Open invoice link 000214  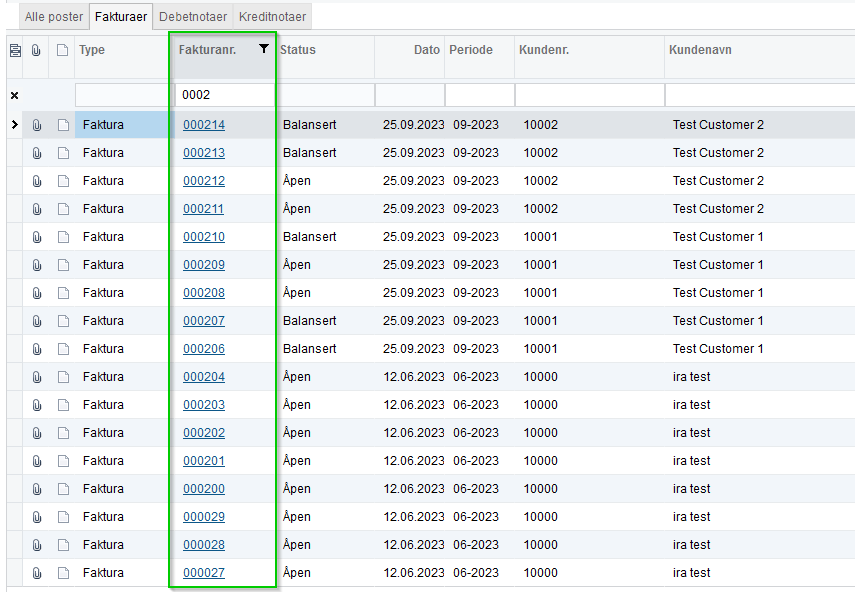tap(204, 125)
